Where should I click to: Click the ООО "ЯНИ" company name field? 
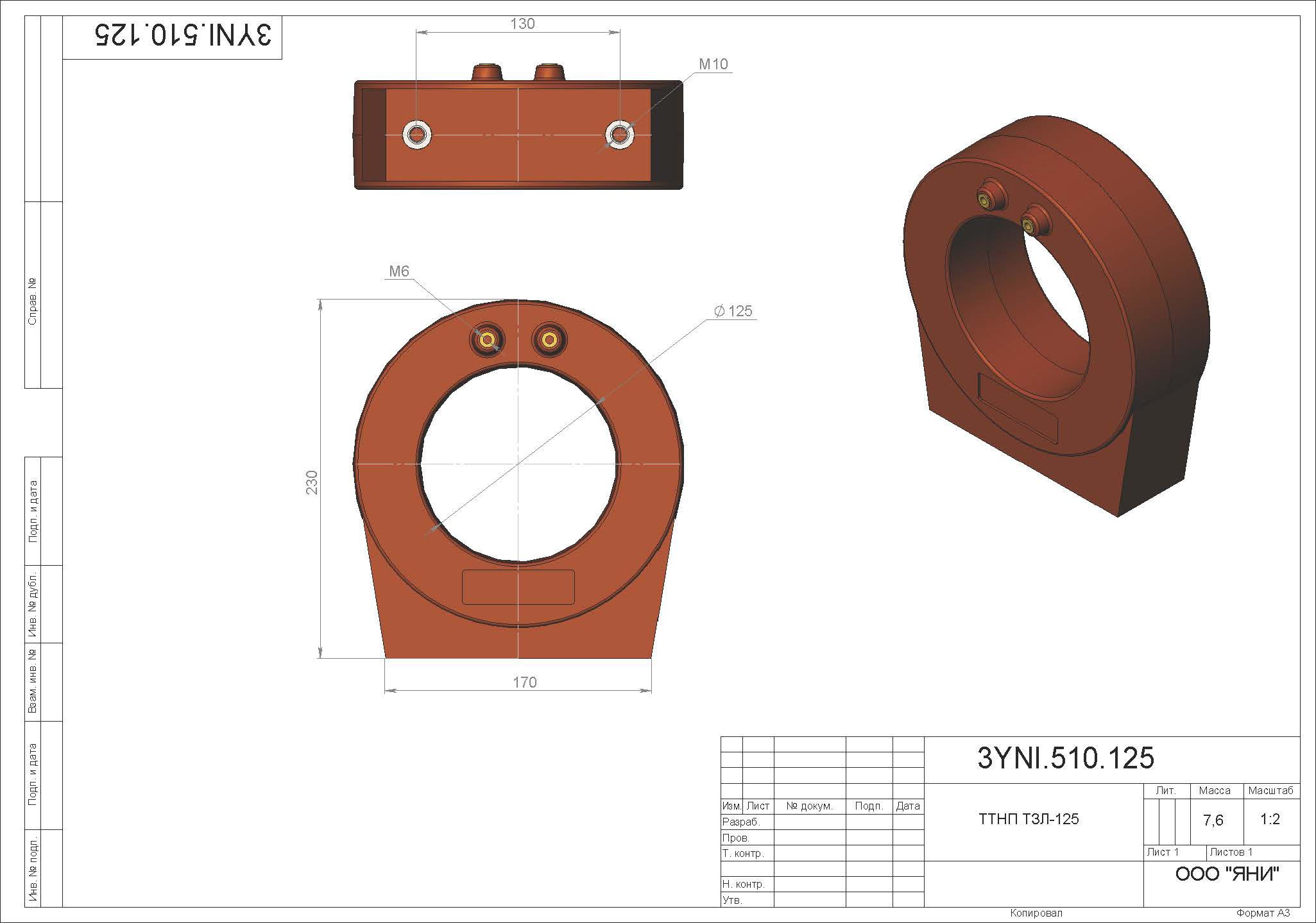point(1227,874)
